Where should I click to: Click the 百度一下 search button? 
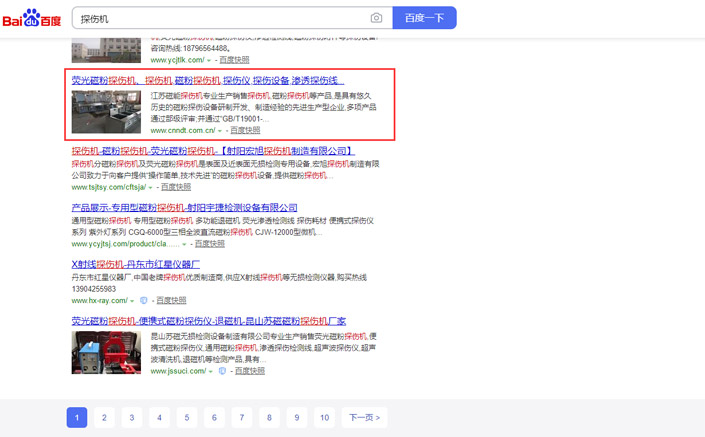[x=424, y=18]
